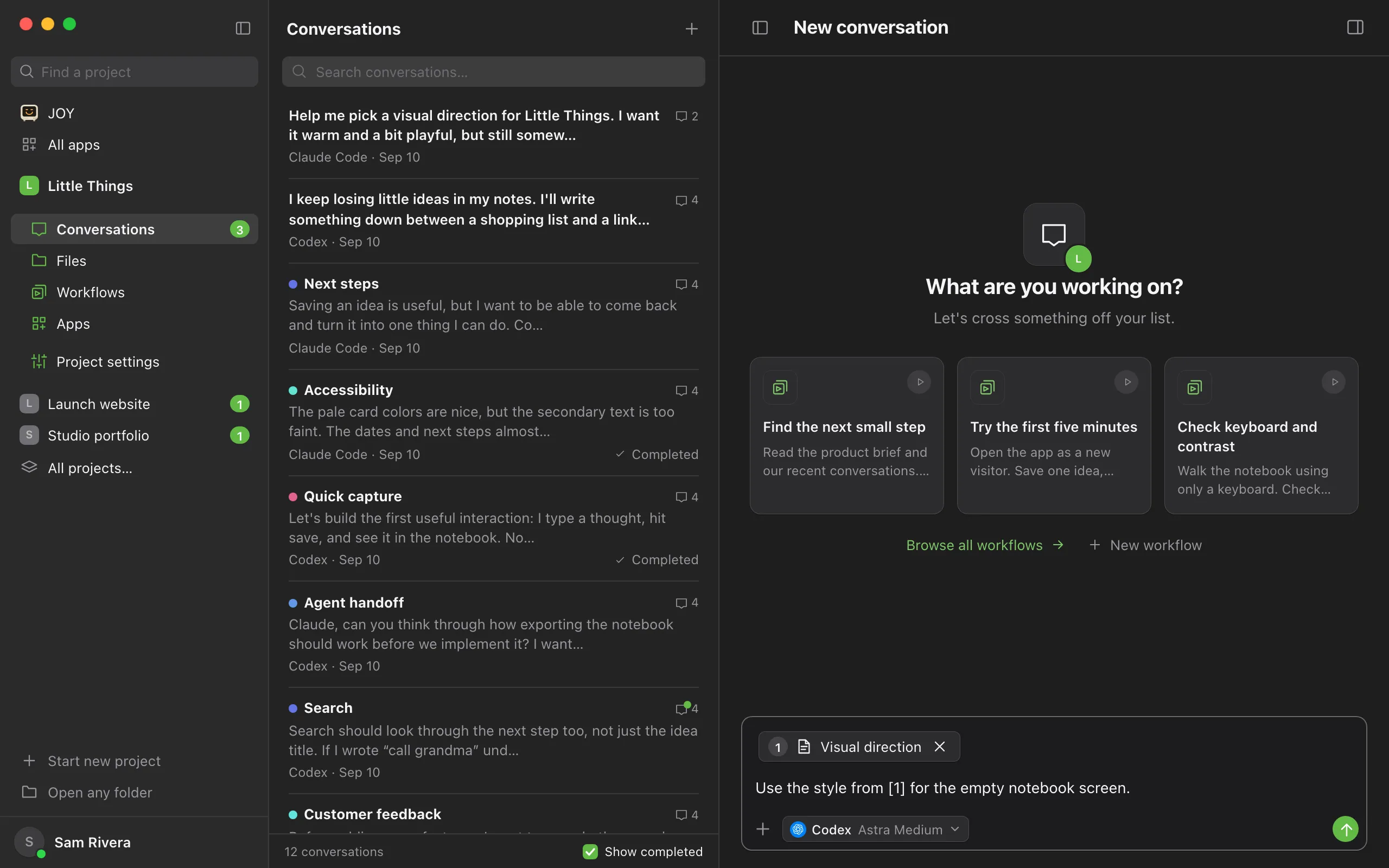1389x868 pixels.
Task: Click the message text in composer
Action: tap(942, 788)
